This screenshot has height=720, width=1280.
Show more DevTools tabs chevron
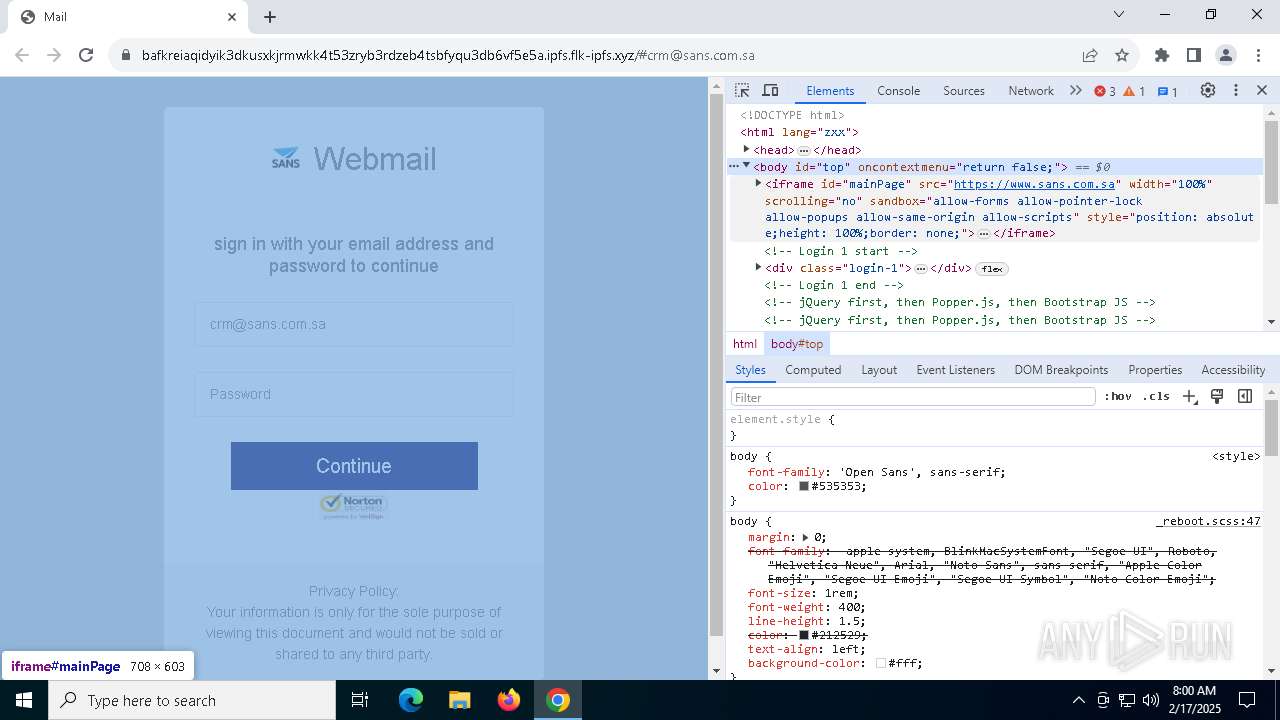tap(1075, 90)
